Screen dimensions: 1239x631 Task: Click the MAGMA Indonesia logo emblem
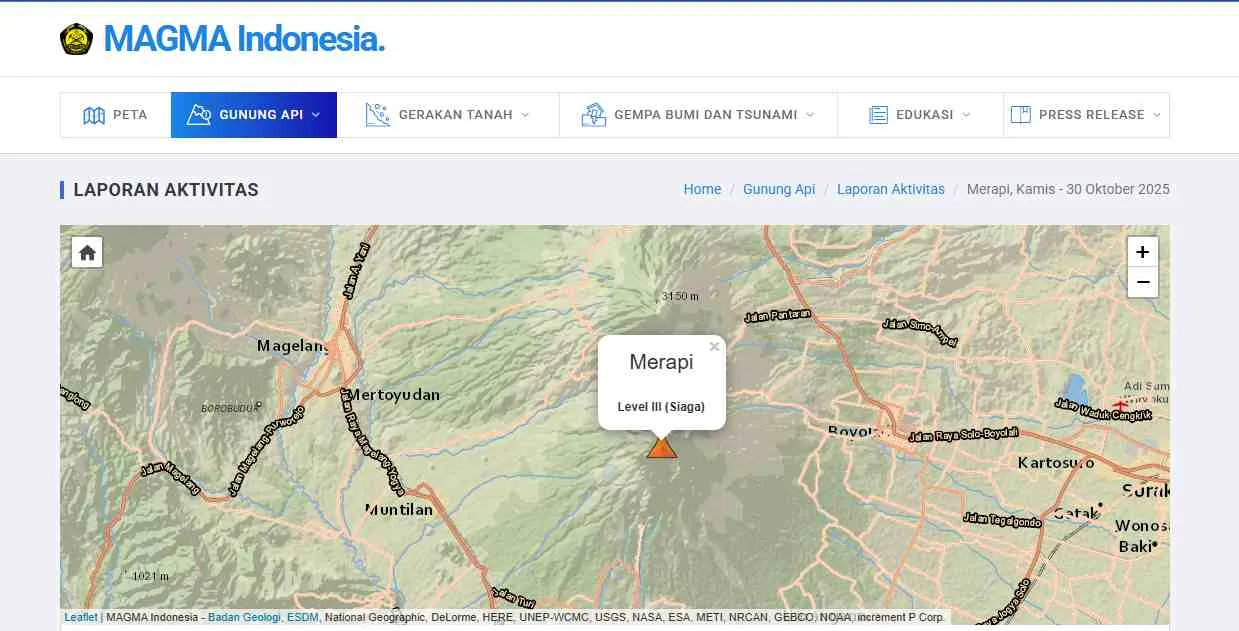(x=76, y=38)
